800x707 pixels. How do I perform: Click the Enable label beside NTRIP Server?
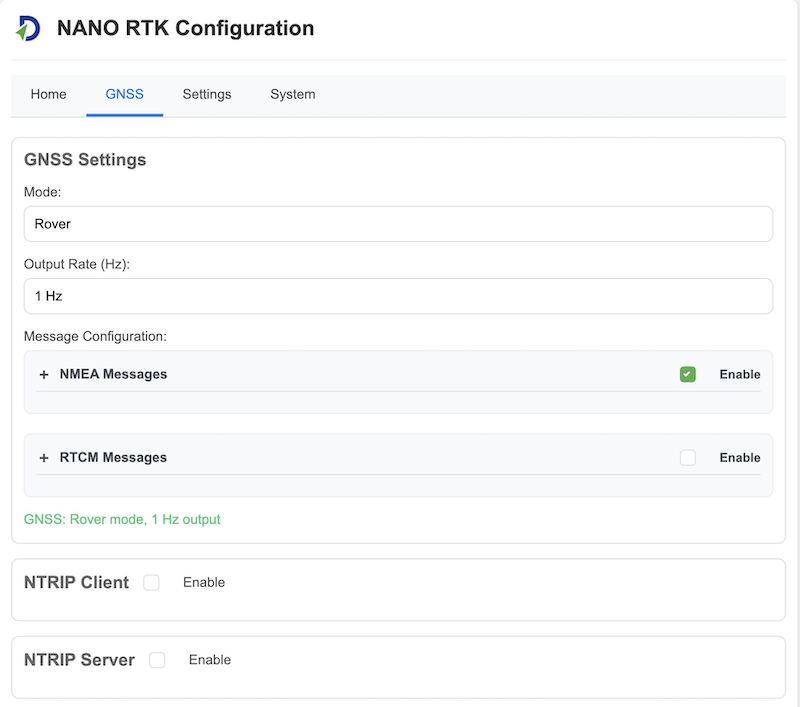pyautogui.click(x=210, y=660)
